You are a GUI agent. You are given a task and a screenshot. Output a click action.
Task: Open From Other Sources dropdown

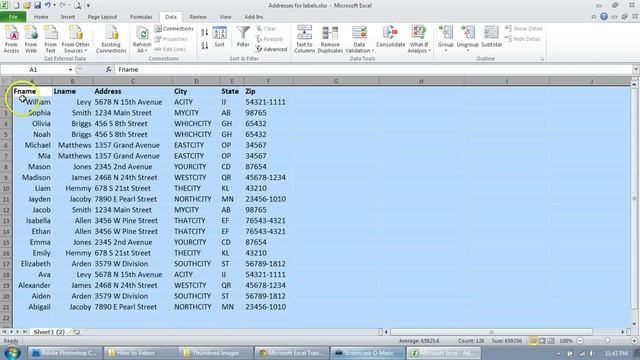(76, 39)
